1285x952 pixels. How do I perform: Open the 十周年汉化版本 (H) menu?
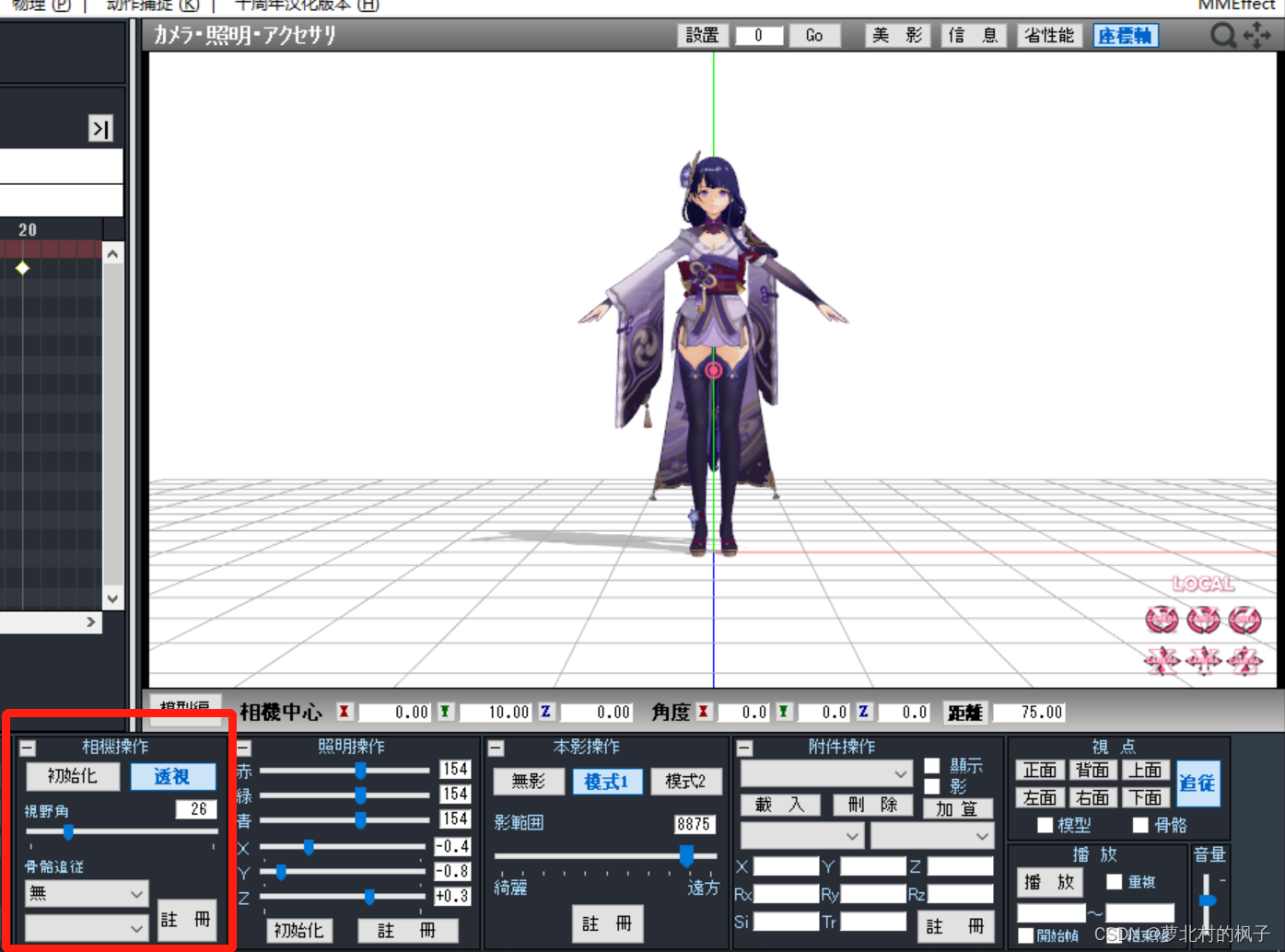[x=307, y=6]
